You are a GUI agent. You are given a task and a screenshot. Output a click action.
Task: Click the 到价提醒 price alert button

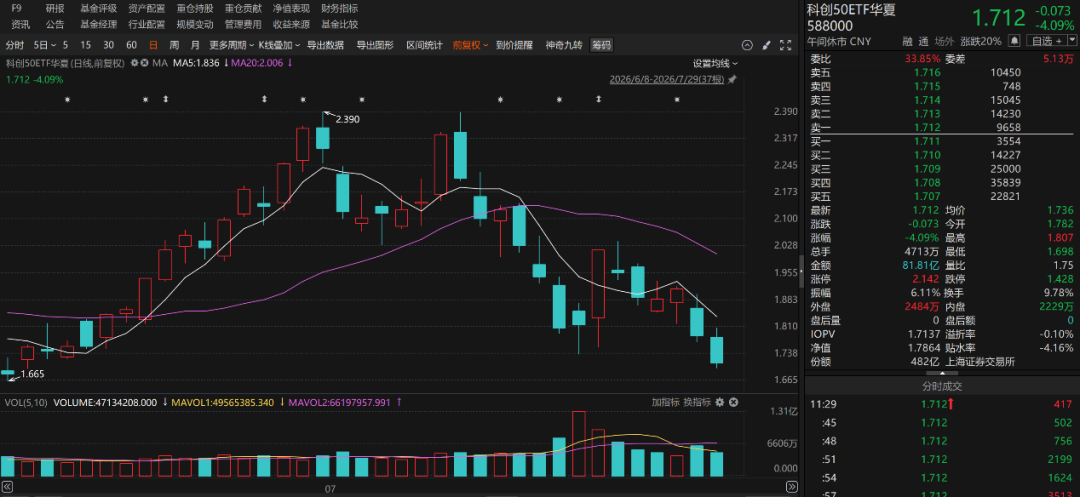click(515, 45)
